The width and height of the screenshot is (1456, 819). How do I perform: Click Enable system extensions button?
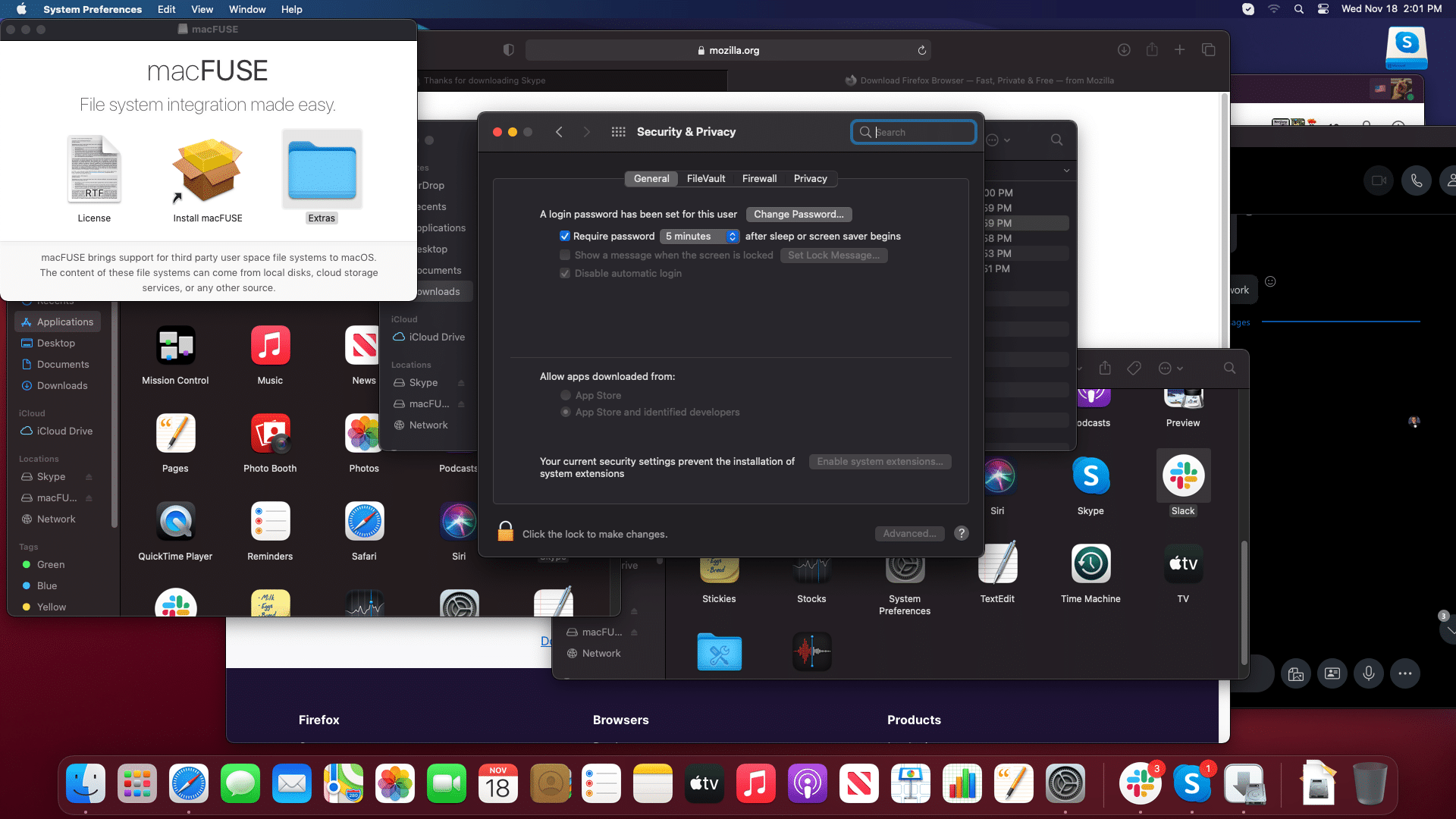[880, 461]
